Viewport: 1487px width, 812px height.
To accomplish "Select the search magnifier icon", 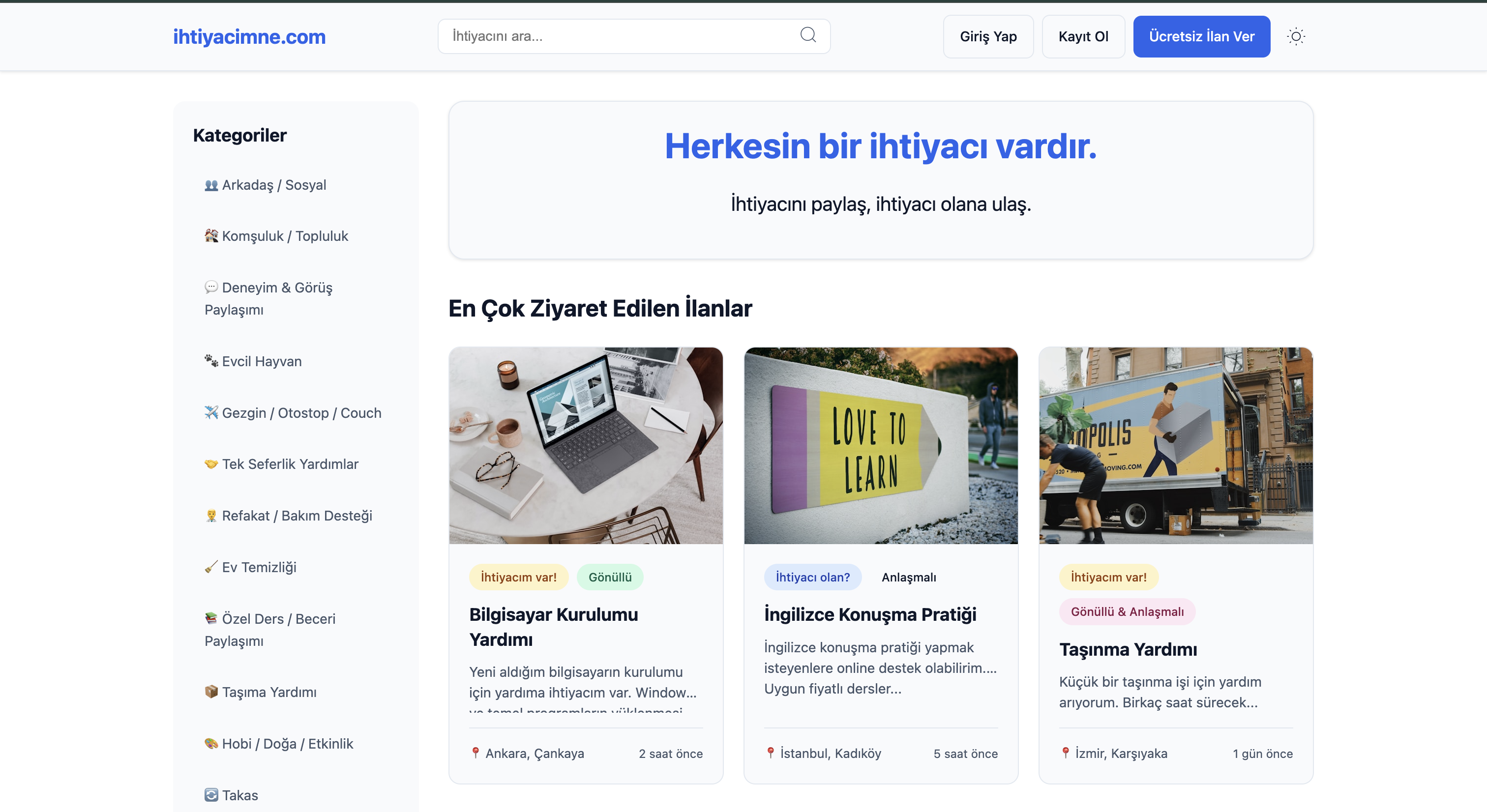I will 808,35.
